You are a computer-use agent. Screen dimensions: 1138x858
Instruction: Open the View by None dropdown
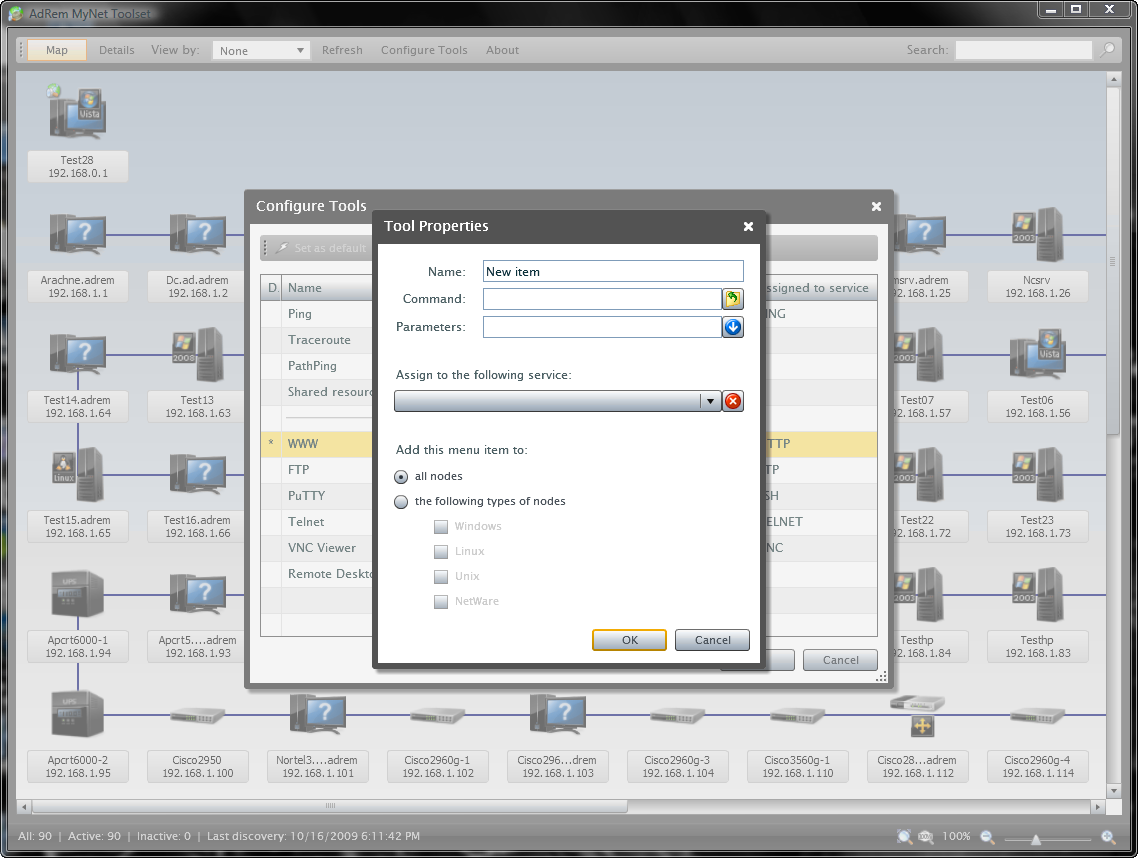(x=261, y=50)
